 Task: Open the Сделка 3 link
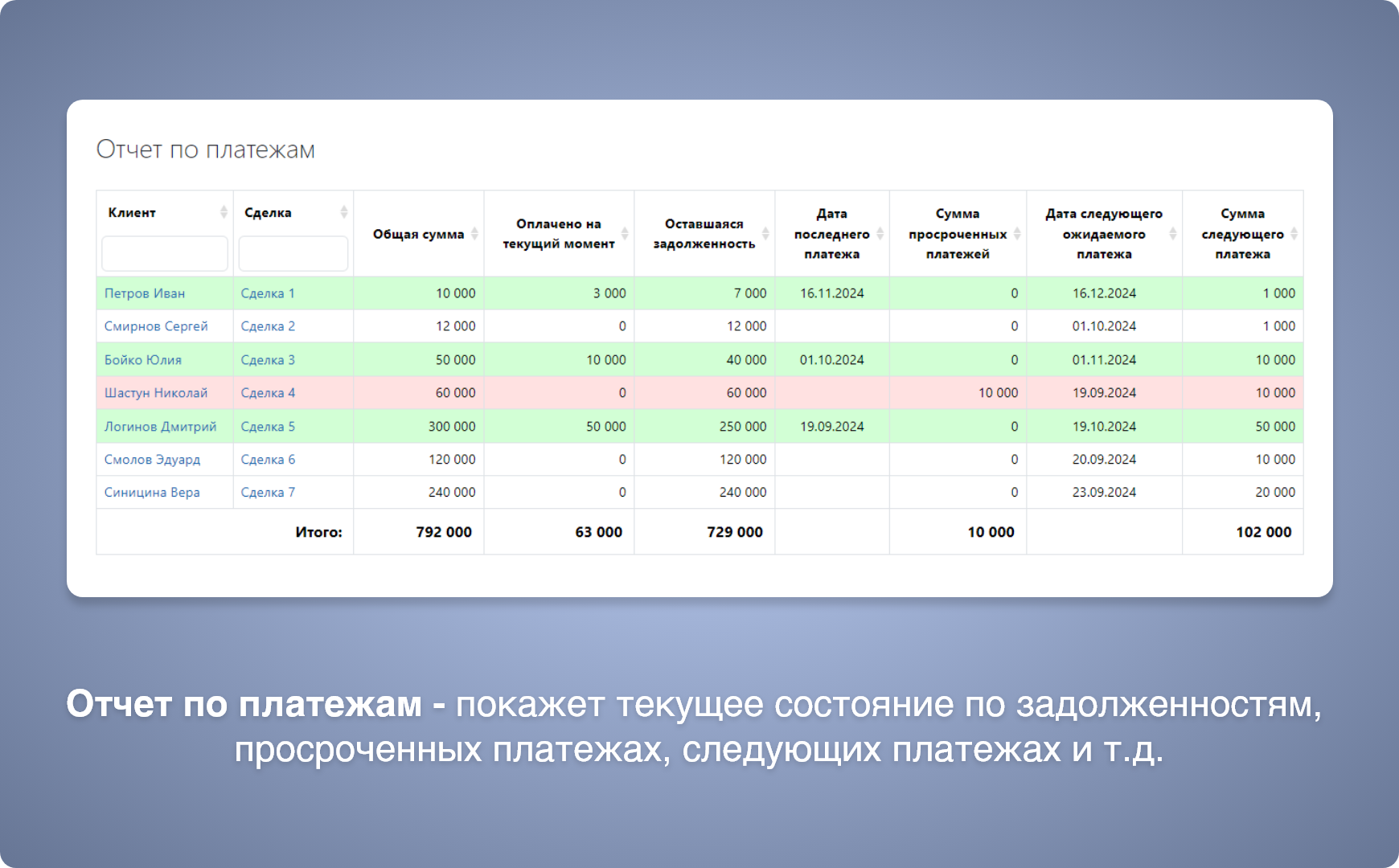[268, 360]
